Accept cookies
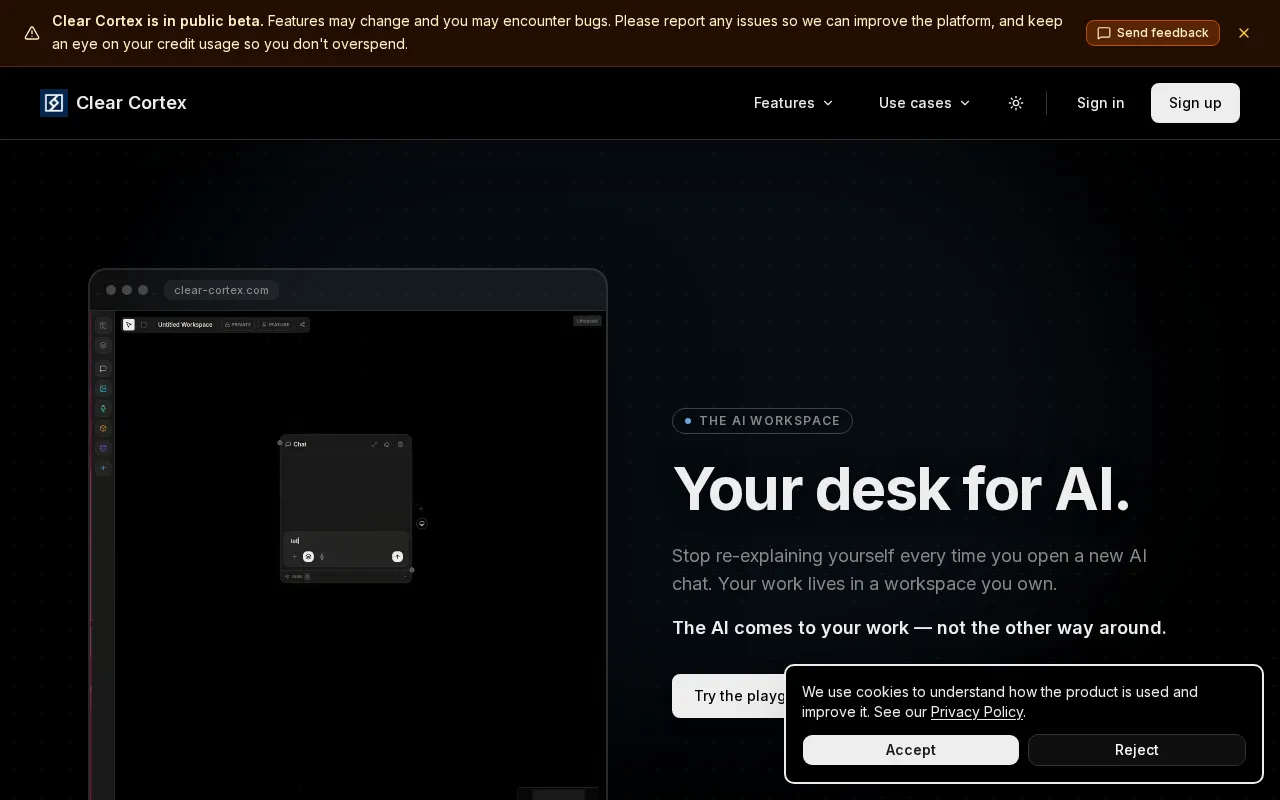 point(911,750)
